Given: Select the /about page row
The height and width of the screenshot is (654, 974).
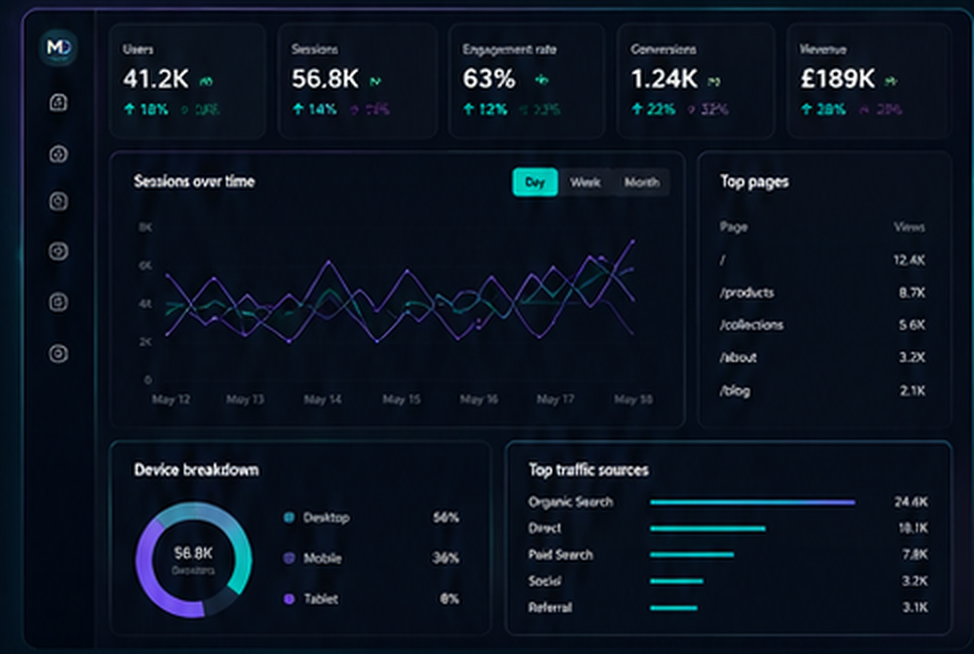Looking at the screenshot, I should coord(822,357).
